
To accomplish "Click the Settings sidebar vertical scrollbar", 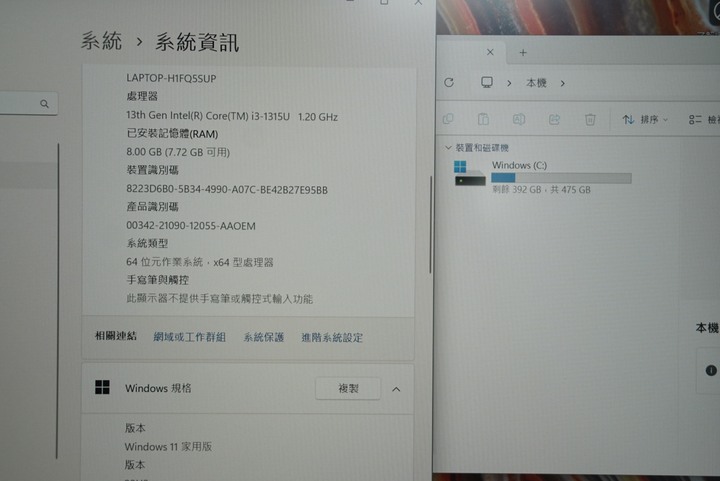I will tap(58, 301).
